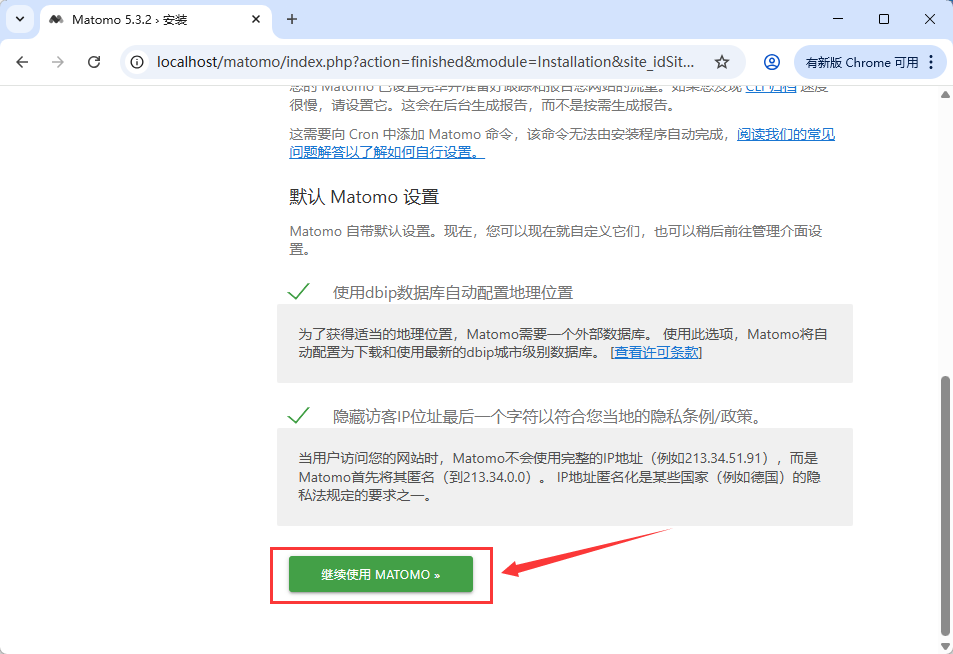The image size is (953, 654).
Task: Click the vertical scrollbar thumb
Action: [x=945, y=504]
